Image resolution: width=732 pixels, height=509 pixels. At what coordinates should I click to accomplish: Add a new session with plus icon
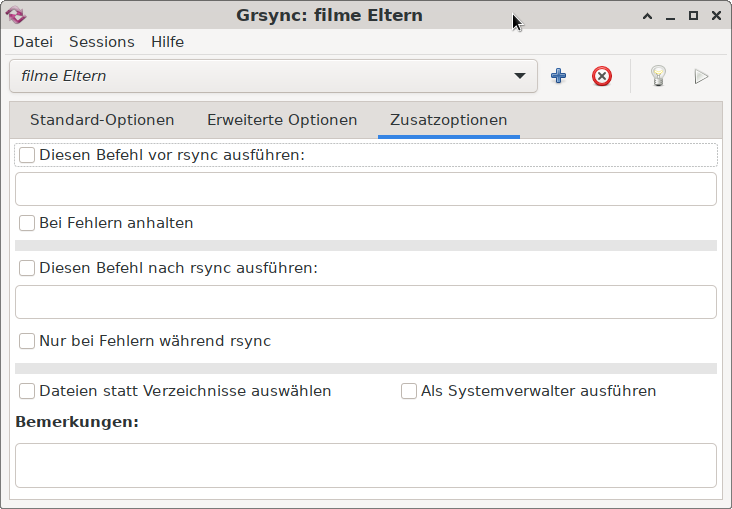[x=558, y=76]
